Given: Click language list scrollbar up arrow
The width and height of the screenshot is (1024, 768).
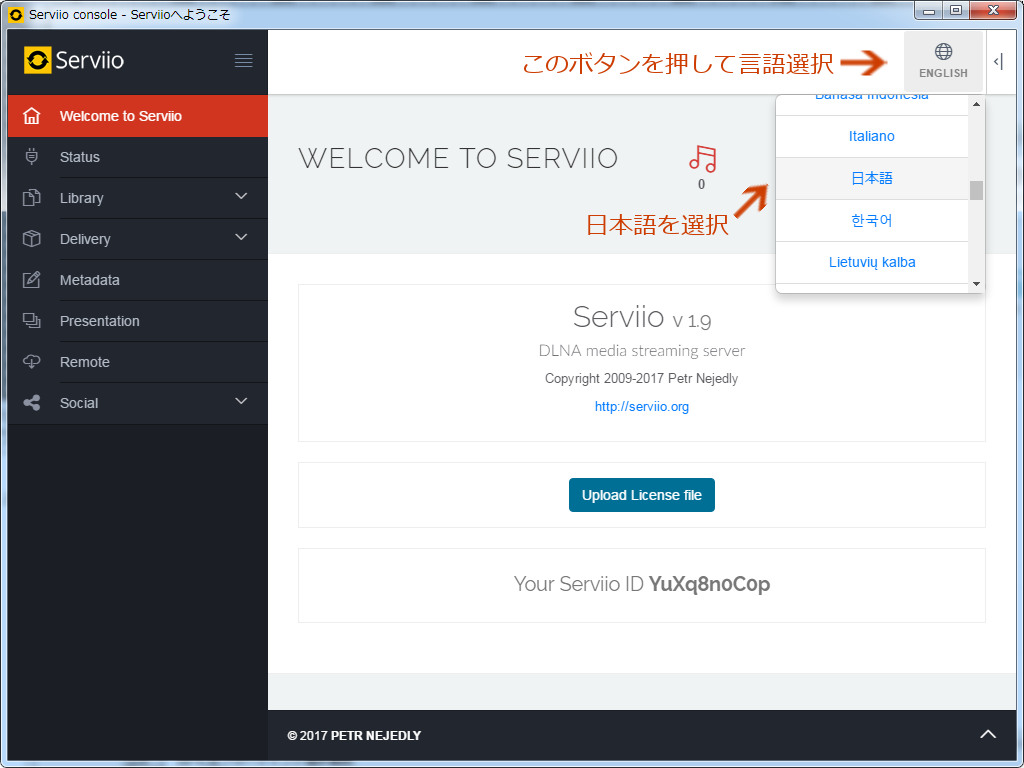Looking at the screenshot, I should click(976, 104).
